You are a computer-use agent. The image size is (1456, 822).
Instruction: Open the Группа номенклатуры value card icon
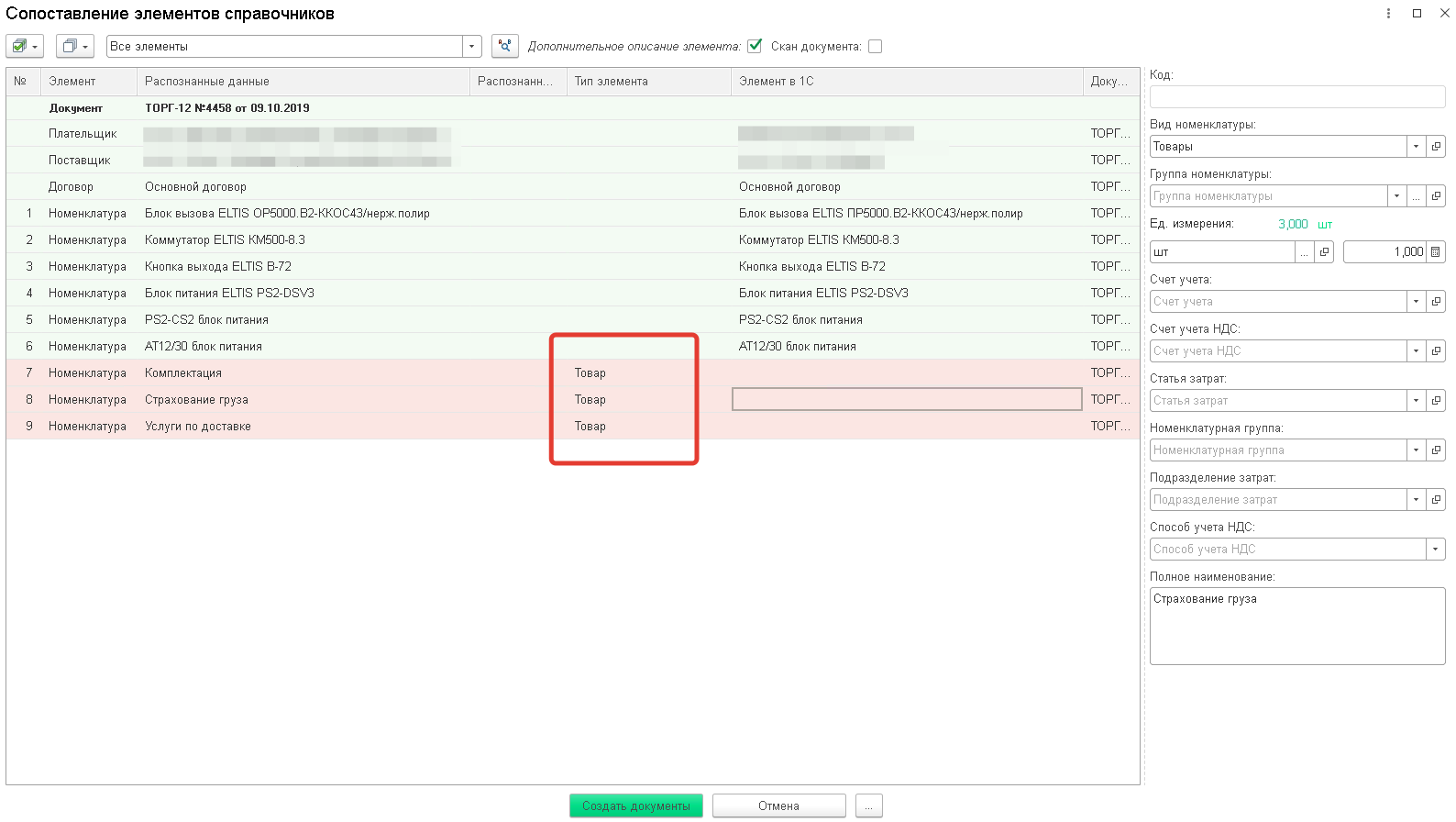point(1436,196)
